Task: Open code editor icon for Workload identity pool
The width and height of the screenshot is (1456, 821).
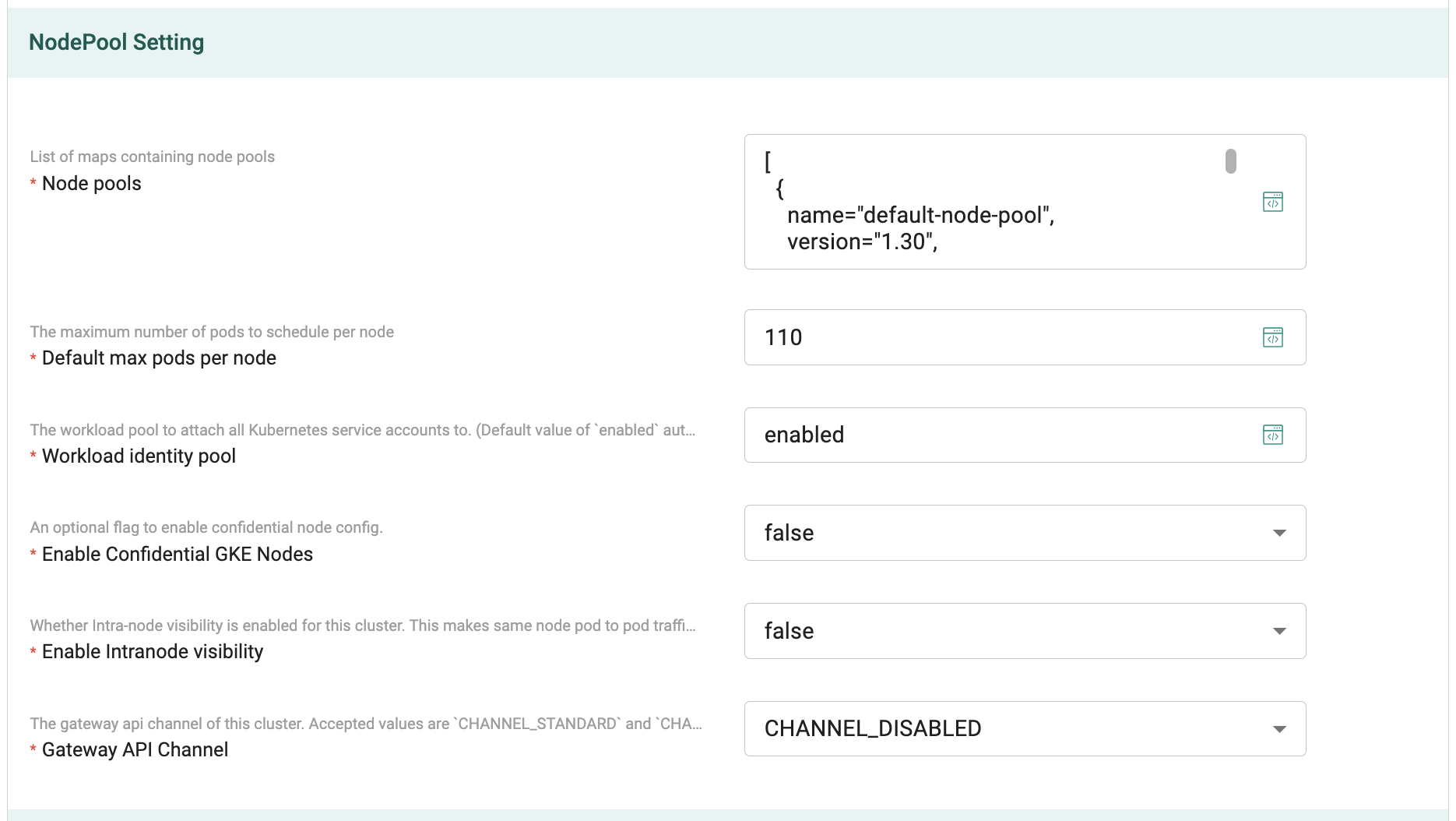Action: [1272, 435]
